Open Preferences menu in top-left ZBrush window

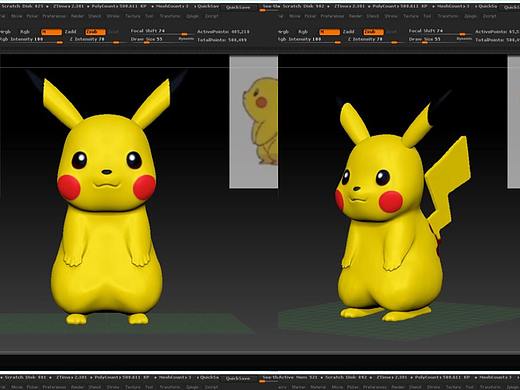pos(54,16)
